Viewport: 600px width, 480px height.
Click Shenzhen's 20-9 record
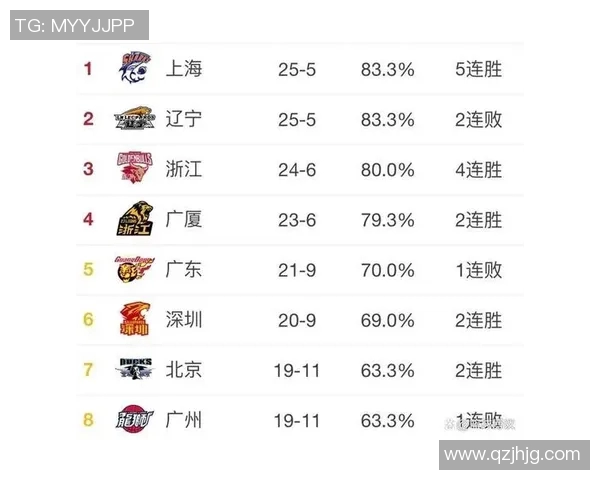click(297, 320)
